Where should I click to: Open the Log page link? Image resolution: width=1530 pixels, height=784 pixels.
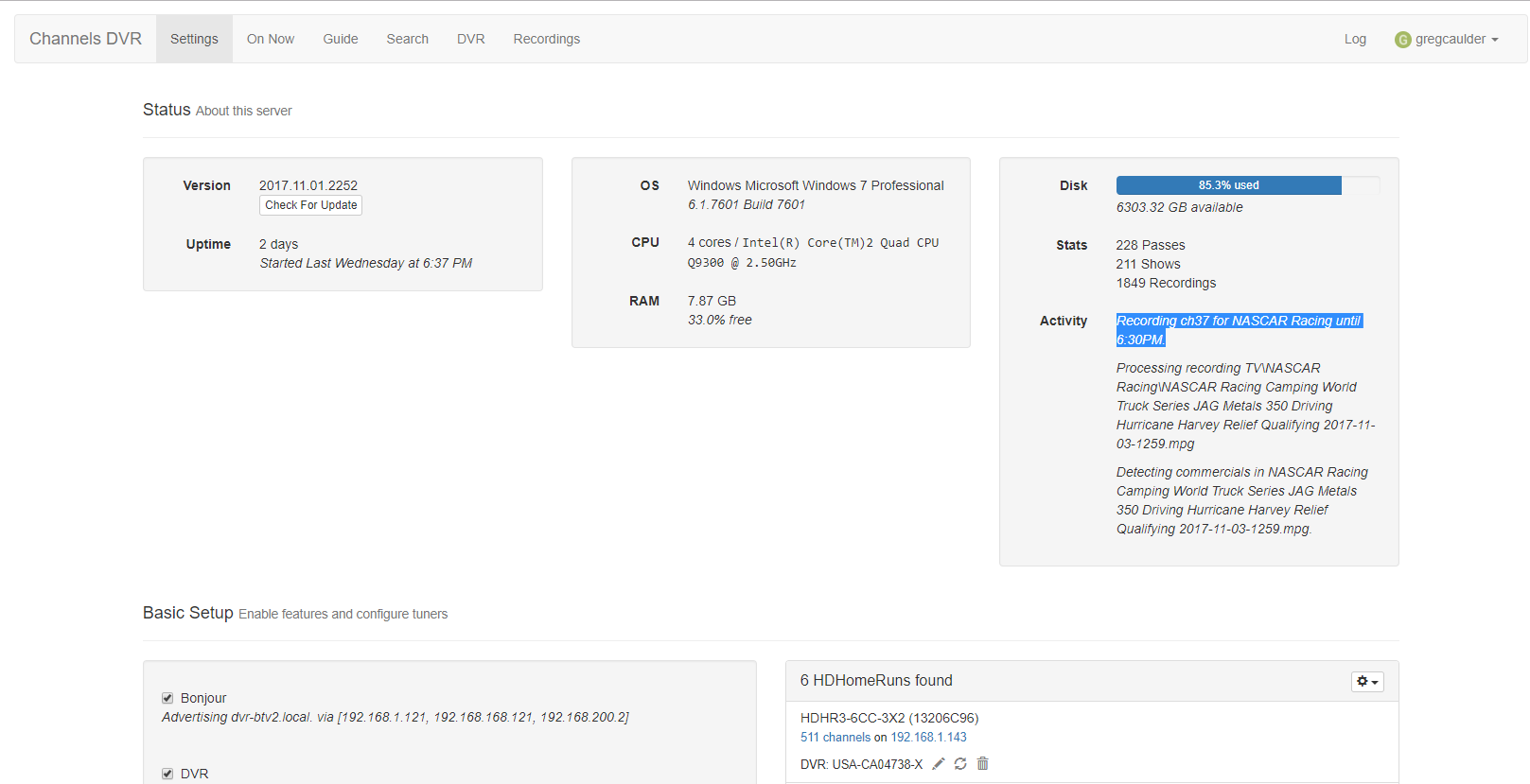point(1355,39)
